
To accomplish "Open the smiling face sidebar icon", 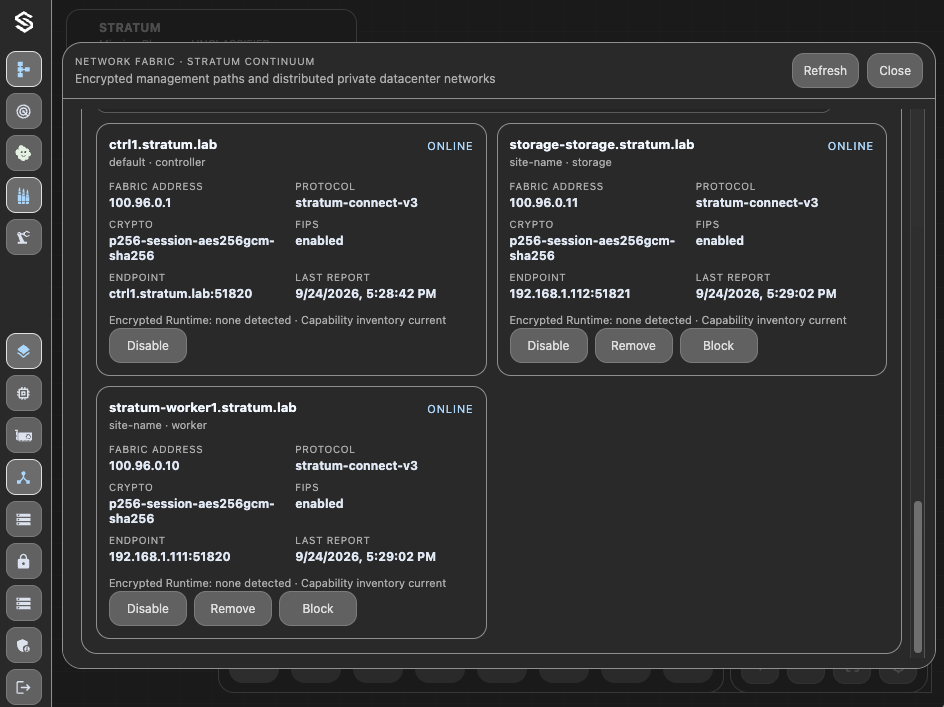I will [24, 153].
